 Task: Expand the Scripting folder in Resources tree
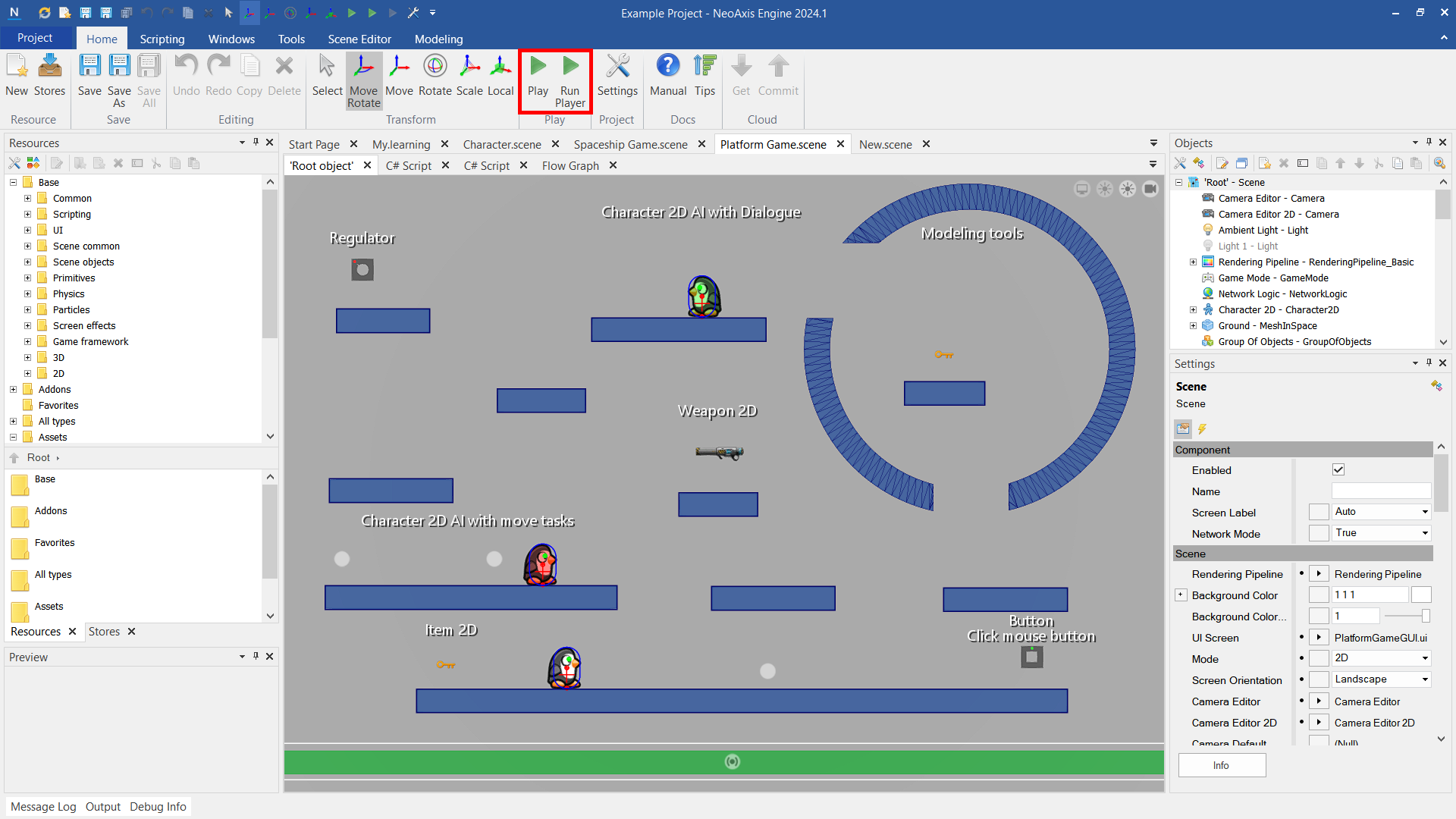[28, 215]
